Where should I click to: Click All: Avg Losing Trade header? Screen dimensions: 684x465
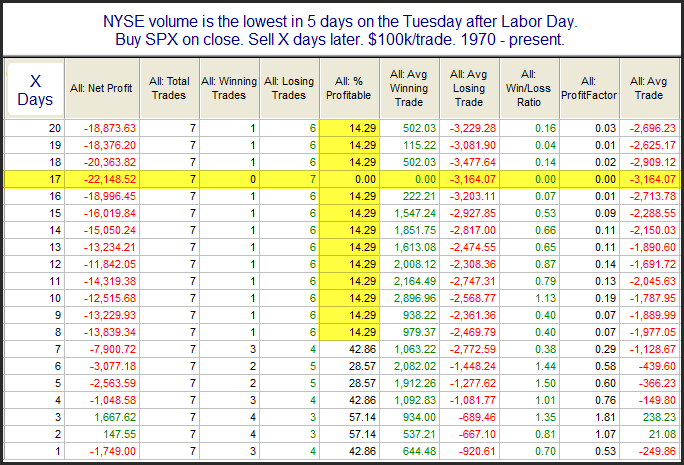(x=469, y=88)
